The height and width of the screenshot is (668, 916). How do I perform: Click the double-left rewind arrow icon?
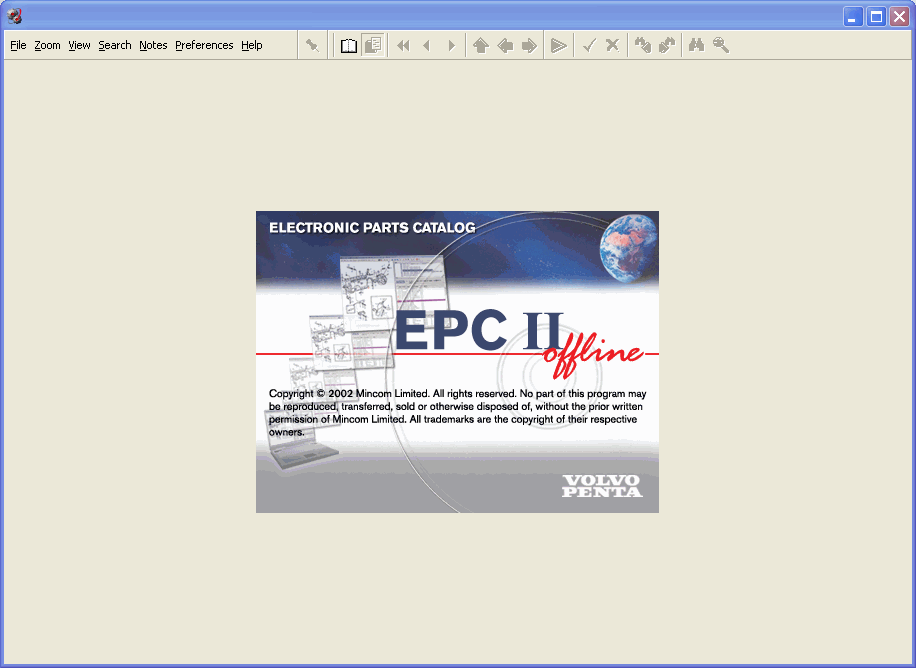(403, 45)
